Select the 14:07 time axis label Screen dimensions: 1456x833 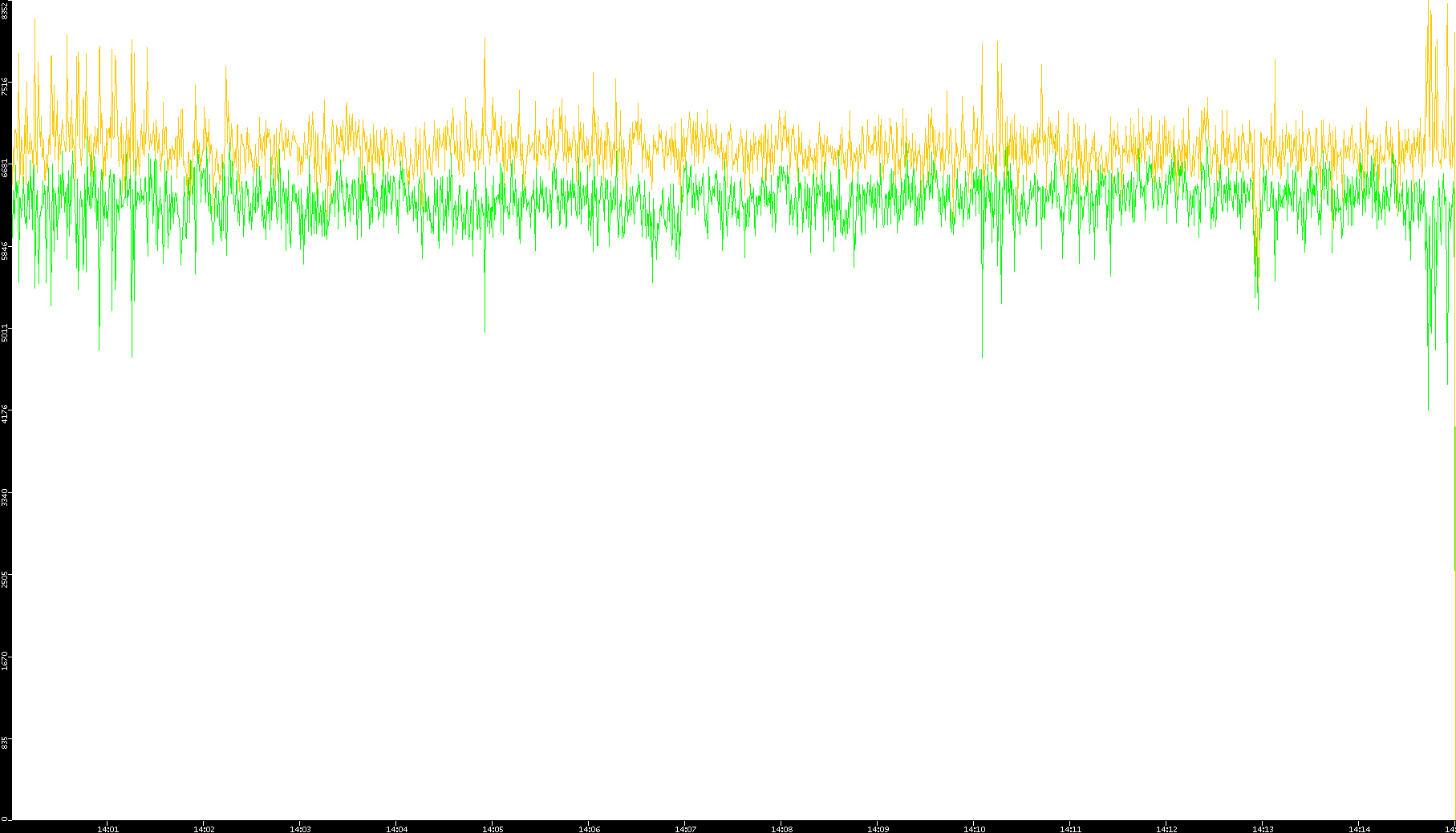[x=685, y=829]
